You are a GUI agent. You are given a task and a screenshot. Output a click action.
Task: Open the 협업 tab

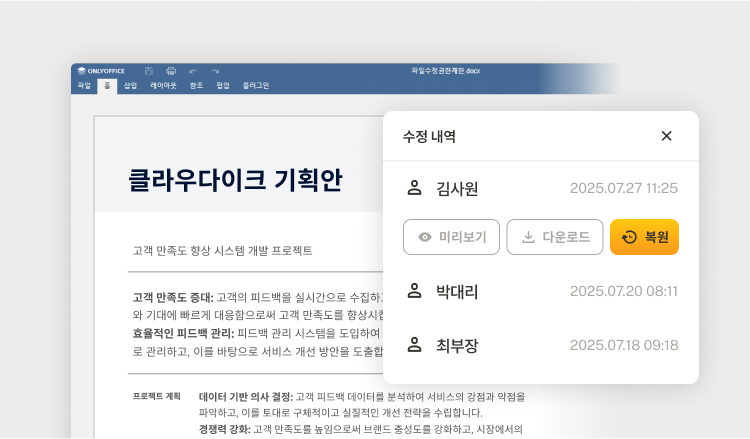[x=223, y=86]
